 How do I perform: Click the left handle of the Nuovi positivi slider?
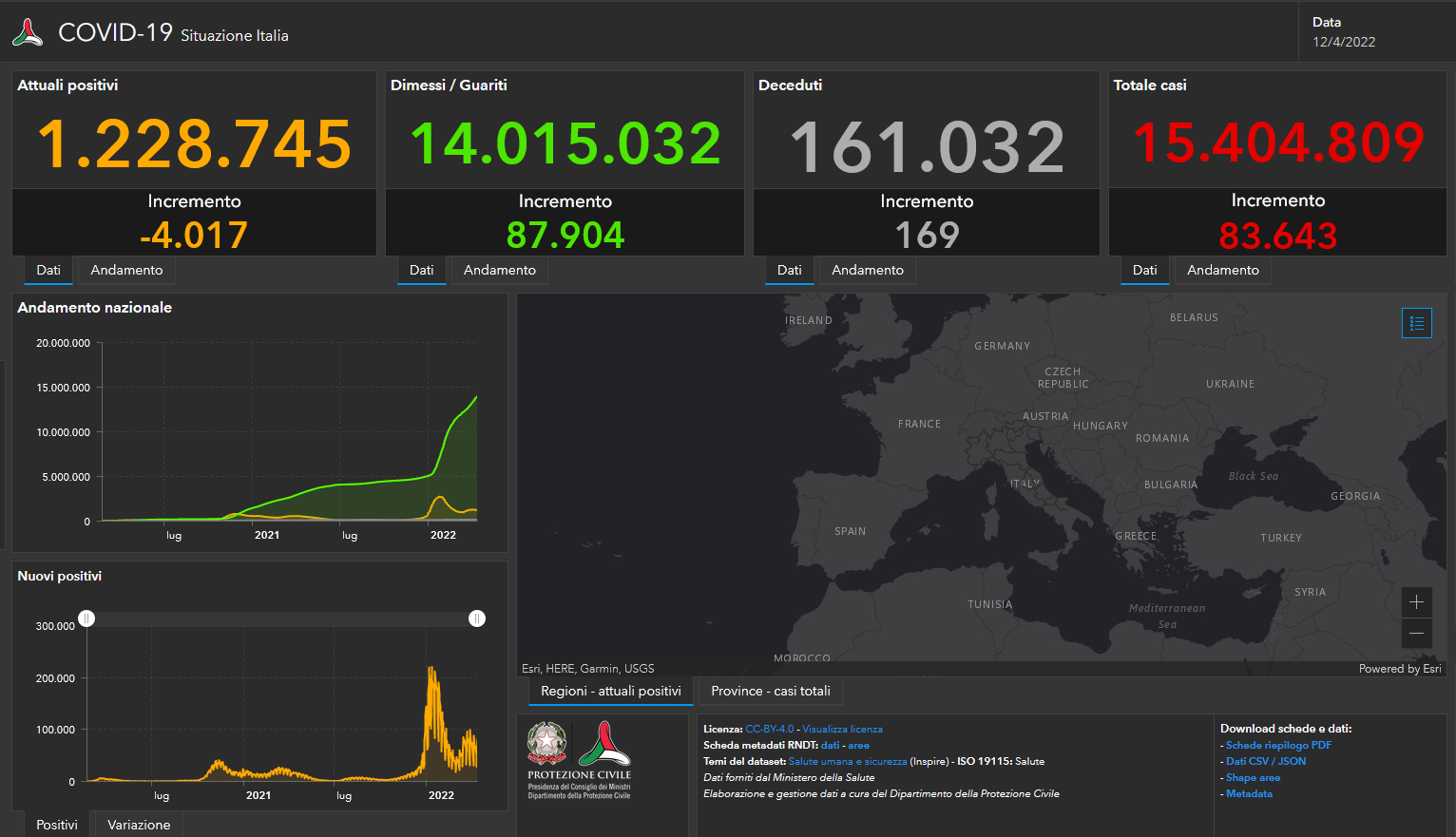[86, 618]
